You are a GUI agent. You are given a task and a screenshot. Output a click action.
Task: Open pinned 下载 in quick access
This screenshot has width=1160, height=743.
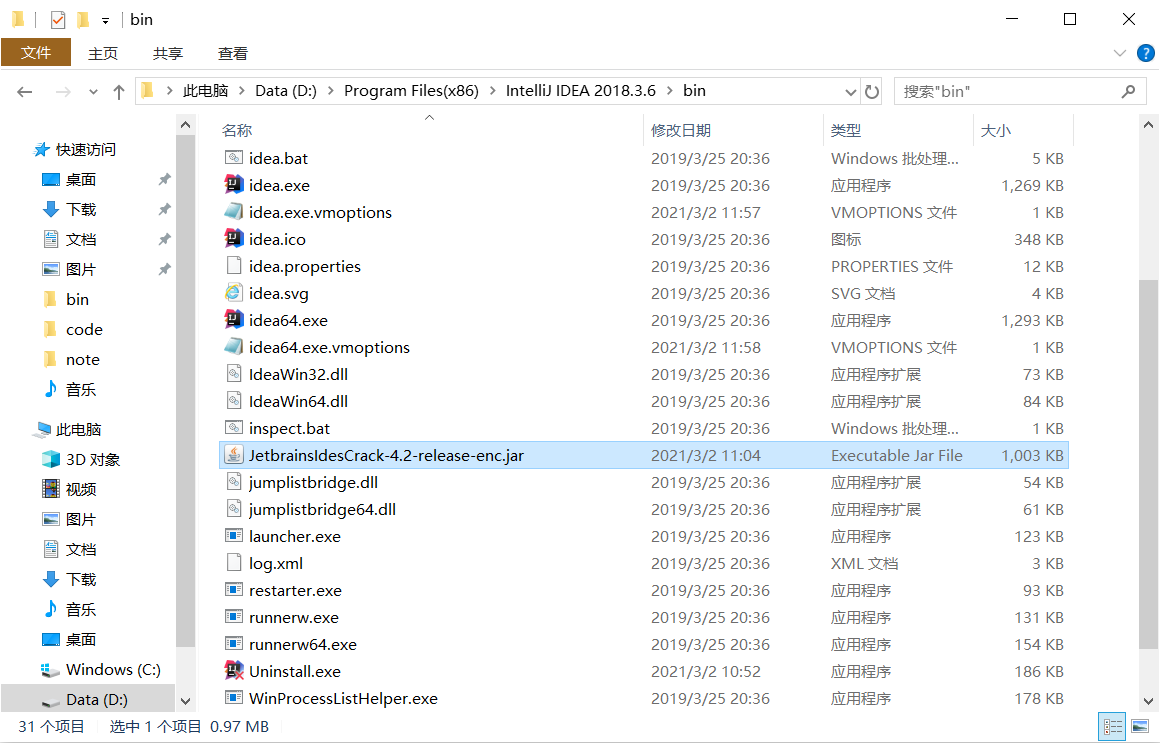(81, 209)
